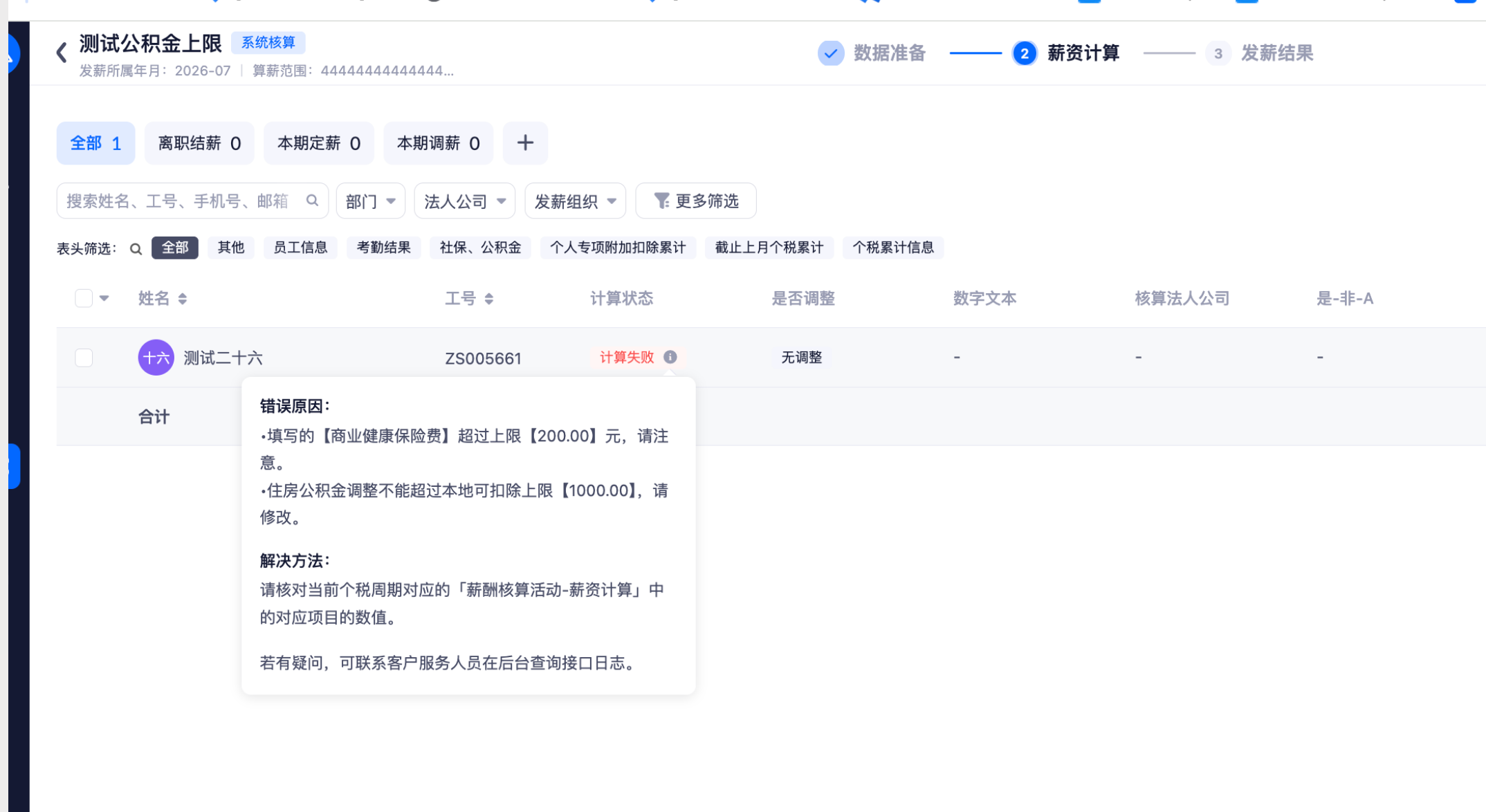
Task: Check the row checkbox for 测试二十六
Action: click(84, 358)
